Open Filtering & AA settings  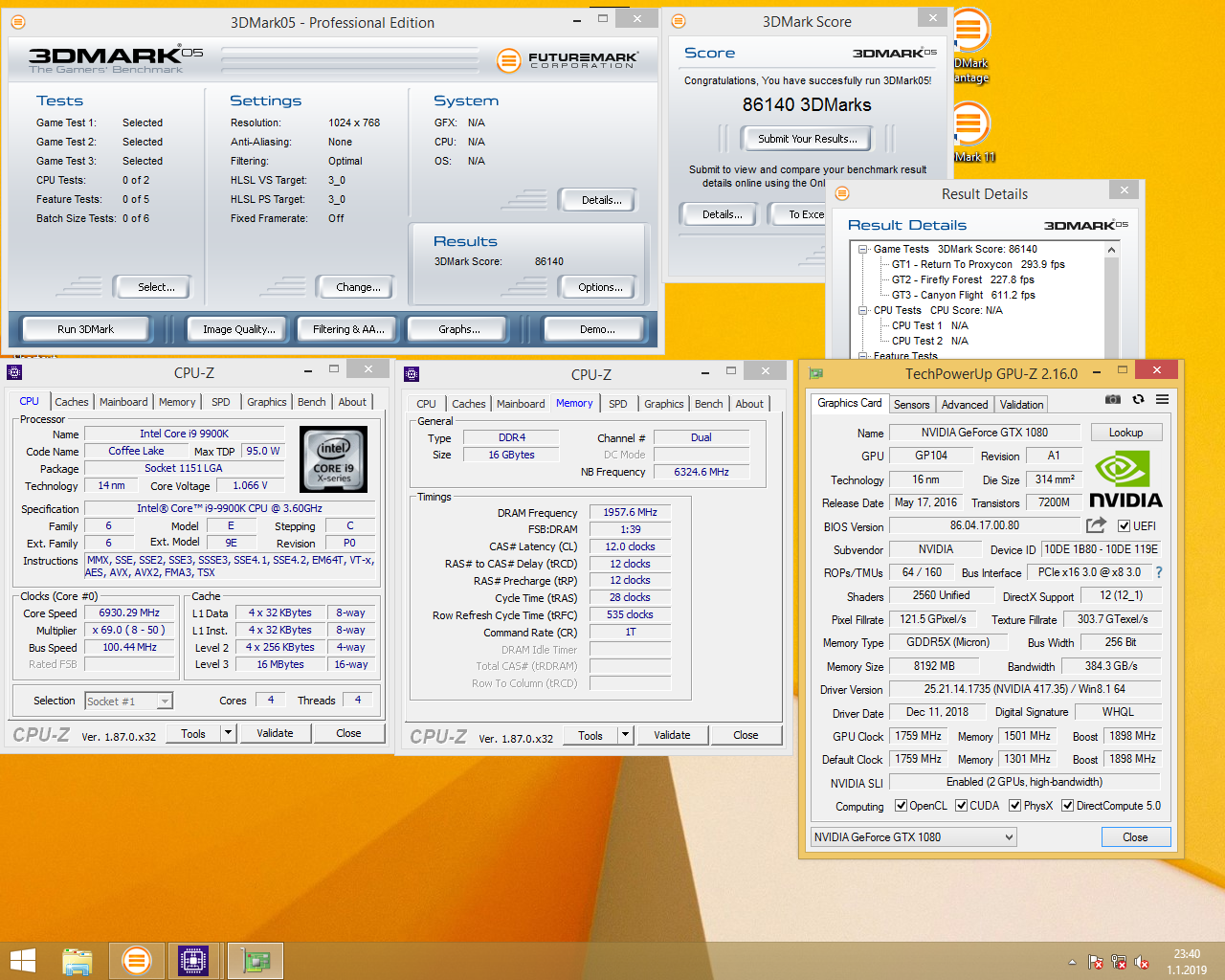click(x=348, y=329)
